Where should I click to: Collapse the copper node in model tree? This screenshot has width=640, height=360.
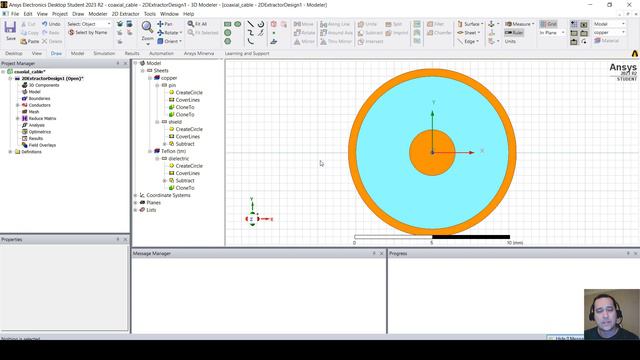pos(150,78)
